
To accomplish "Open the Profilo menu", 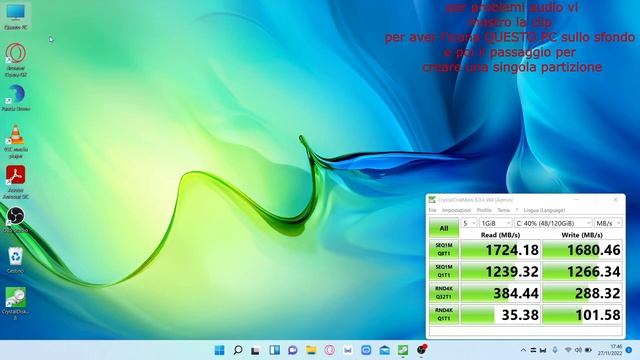I will [484, 210].
